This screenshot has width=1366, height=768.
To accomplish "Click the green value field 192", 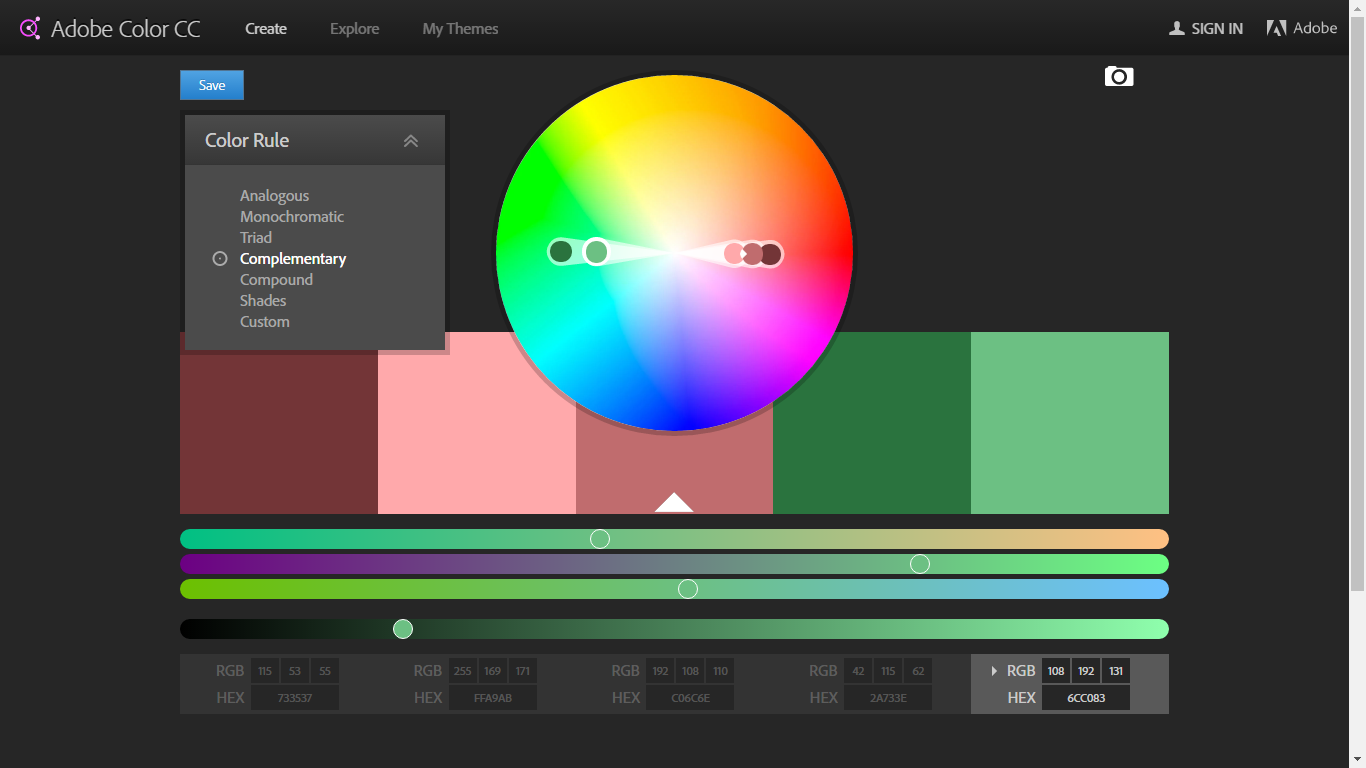I will tap(1086, 671).
